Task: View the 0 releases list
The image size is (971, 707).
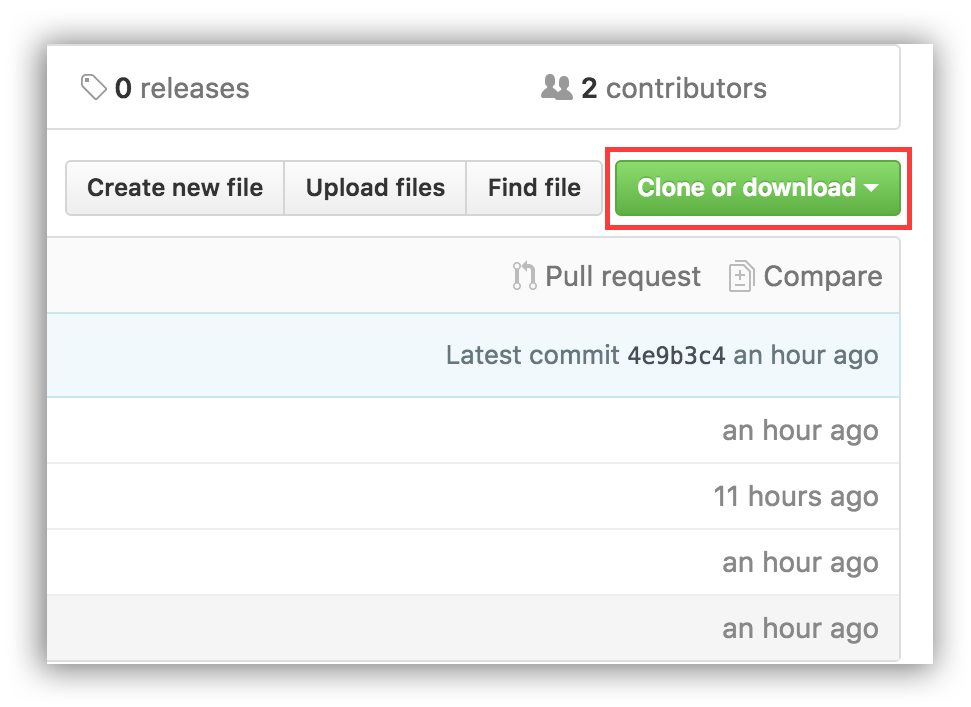Action: click(163, 88)
